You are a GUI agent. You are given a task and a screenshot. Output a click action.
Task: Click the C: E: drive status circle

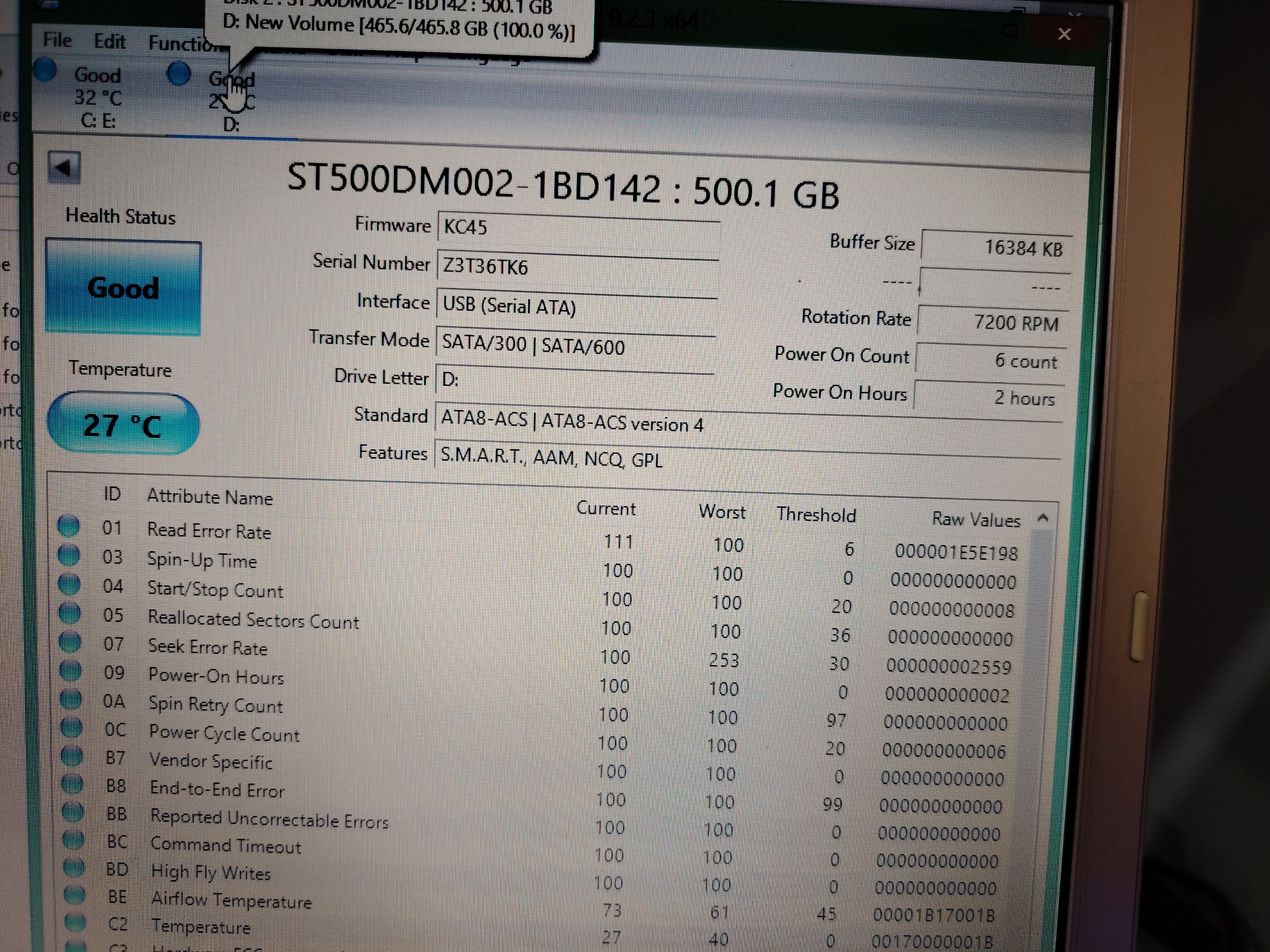pos(45,70)
